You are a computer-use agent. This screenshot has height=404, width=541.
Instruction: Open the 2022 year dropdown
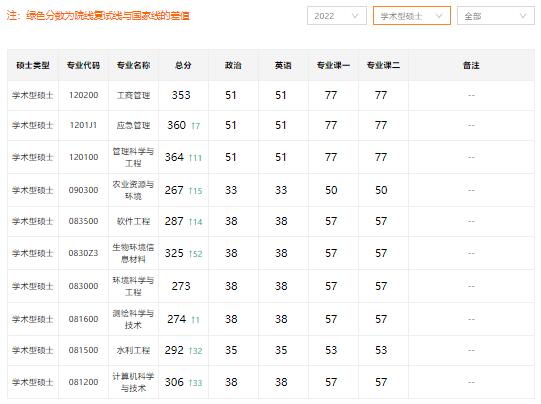[x=336, y=16]
